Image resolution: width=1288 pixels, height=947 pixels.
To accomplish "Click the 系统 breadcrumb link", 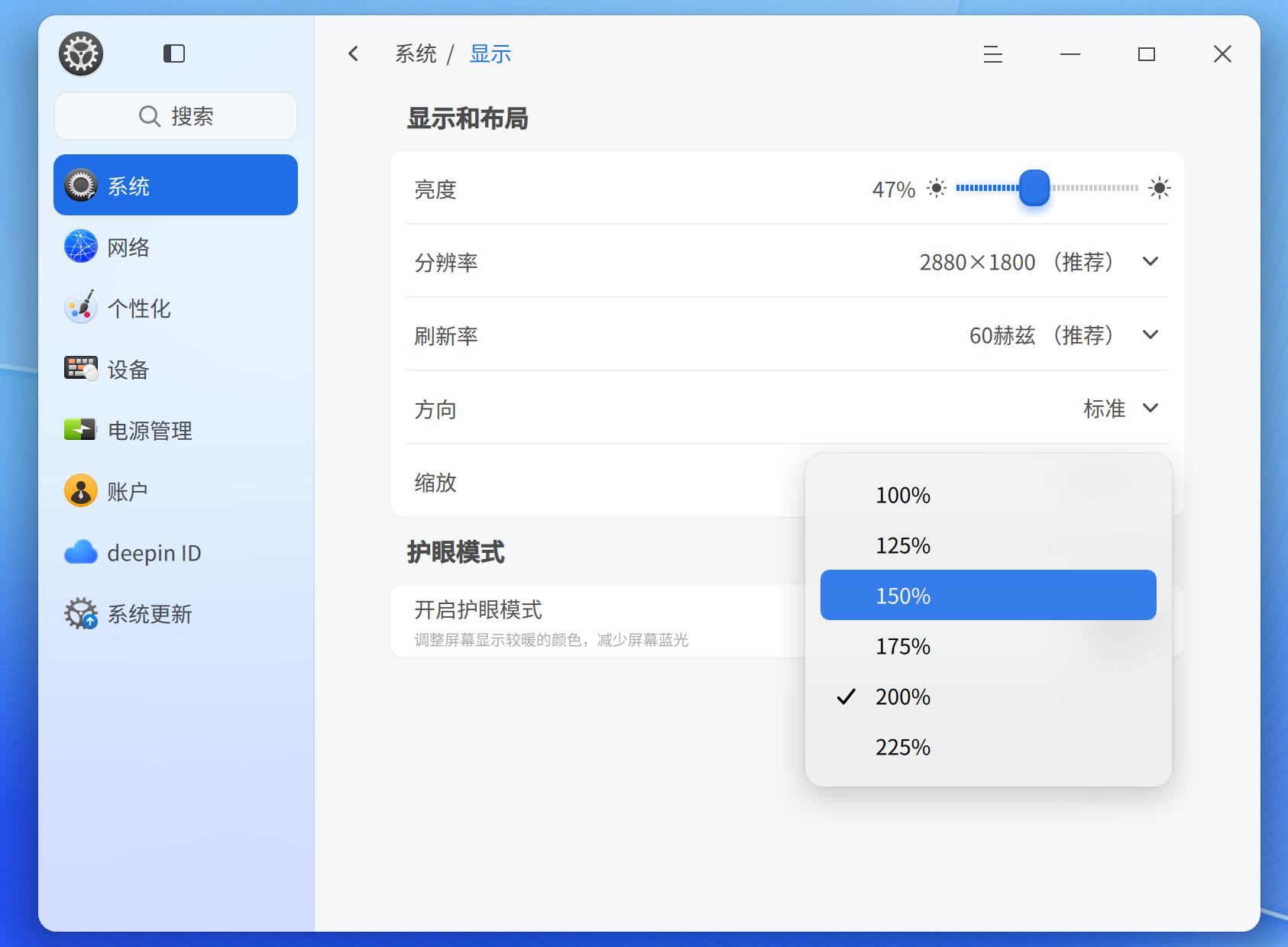I will pyautogui.click(x=416, y=53).
